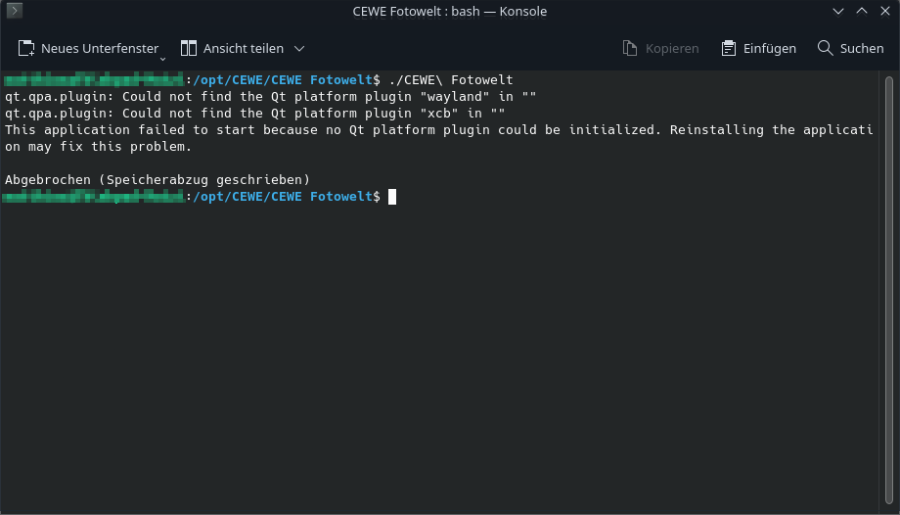This screenshot has width=900, height=515.
Task: Maximize the Konsole window
Action: [x=860, y=12]
